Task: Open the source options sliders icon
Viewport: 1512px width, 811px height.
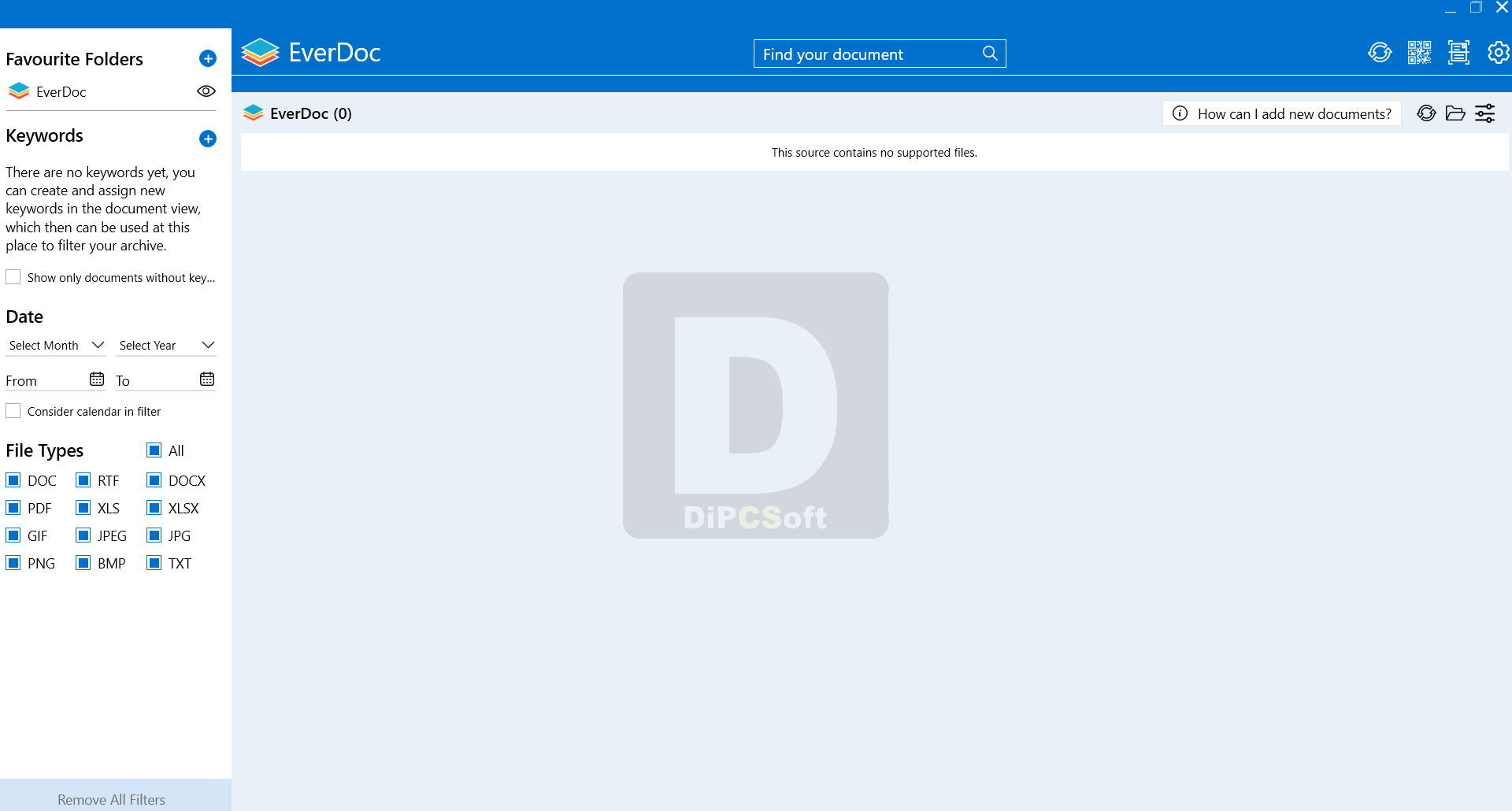Action: [x=1485, y=113]
